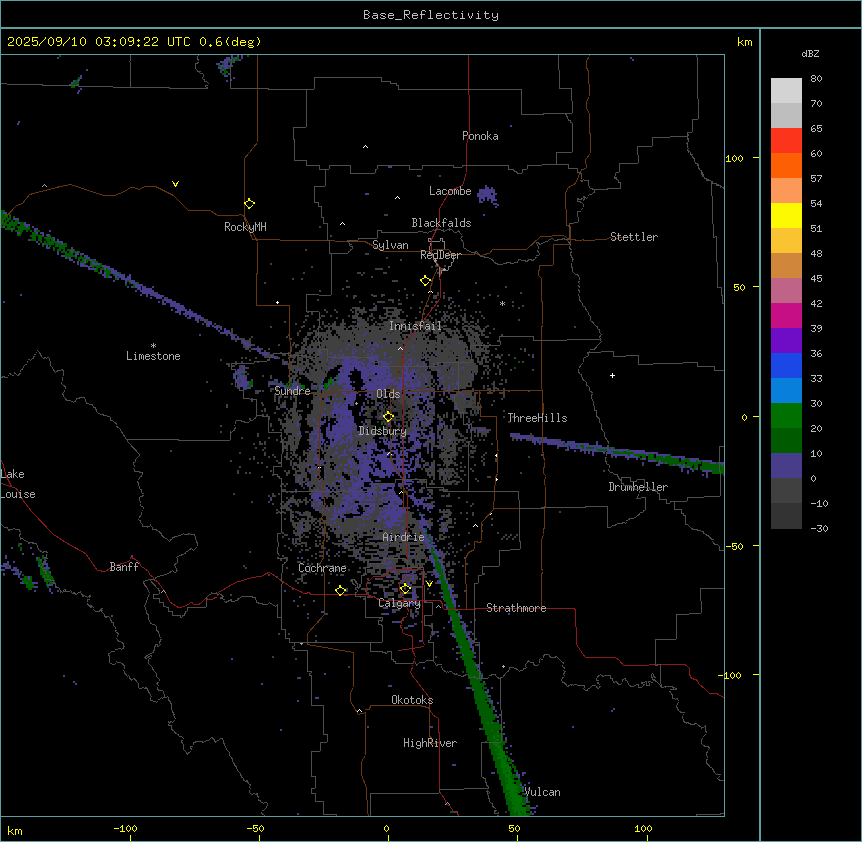The width and height of the screenshot is (862, 842).
Task: Click the radar streak east of ThreeHills
Action: click(x=617, y=452)
